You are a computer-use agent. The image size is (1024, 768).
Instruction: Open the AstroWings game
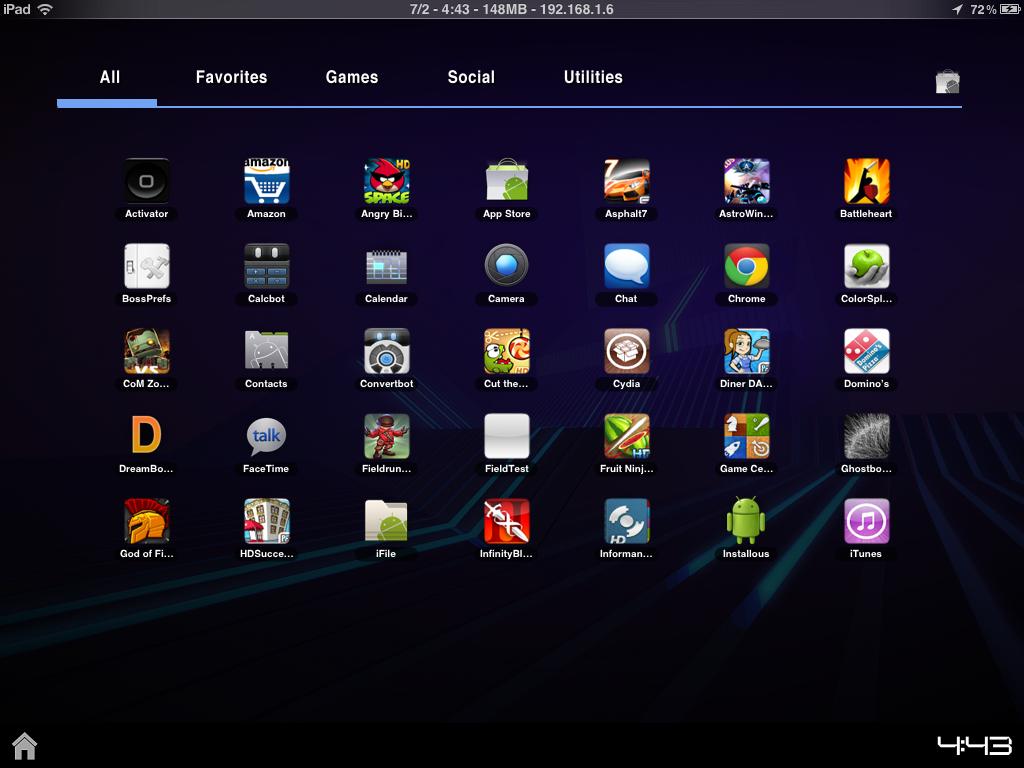click(746, 182)
